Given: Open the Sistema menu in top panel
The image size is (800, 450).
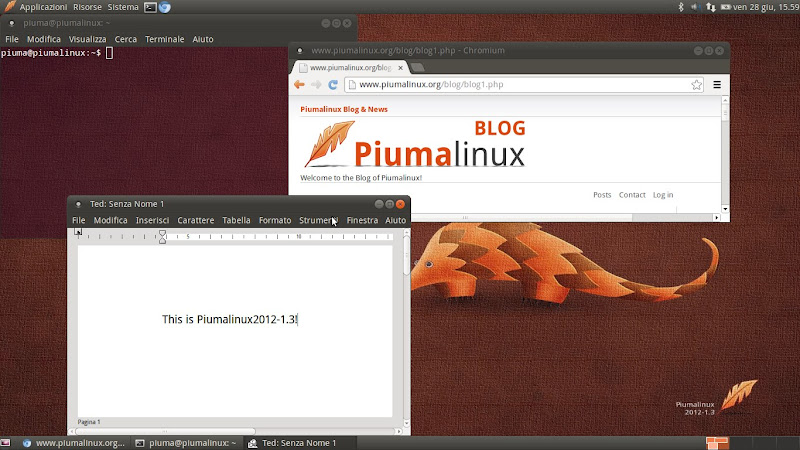Looking at the screenshot, I should coord(123,7).
